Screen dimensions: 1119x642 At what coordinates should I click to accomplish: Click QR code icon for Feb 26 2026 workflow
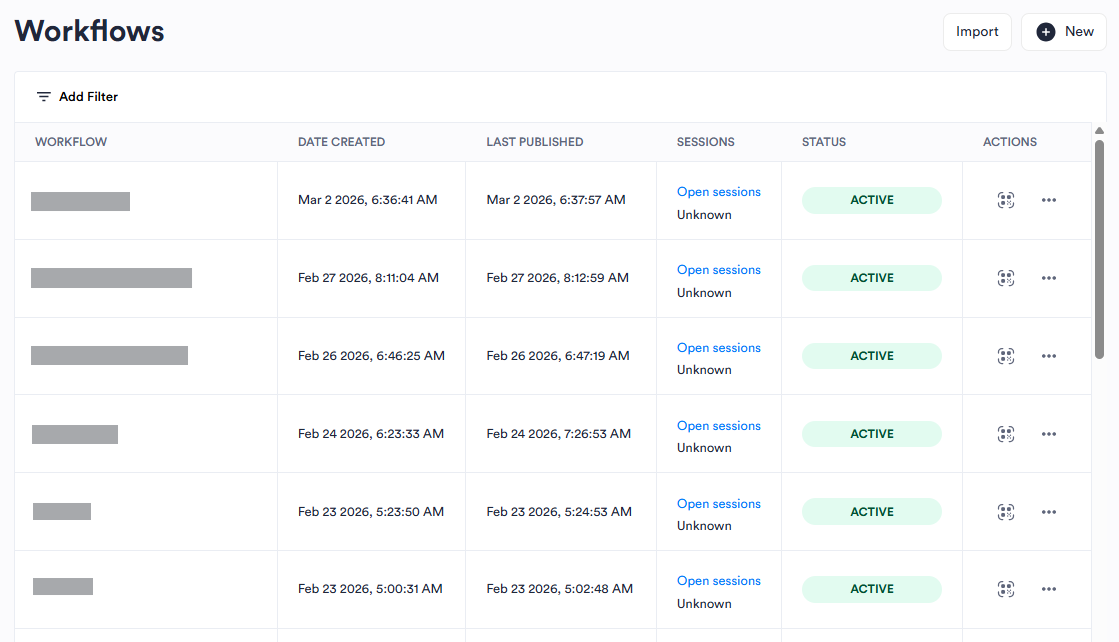(x=1006, y=356)
